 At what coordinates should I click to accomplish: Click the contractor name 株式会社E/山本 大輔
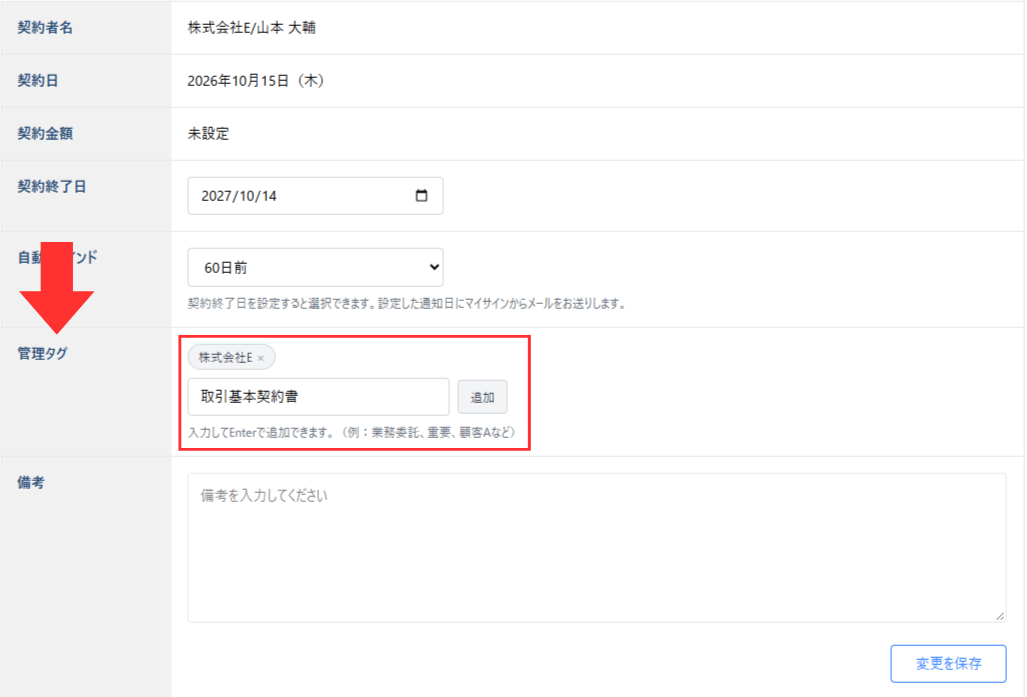[x=252, y=28]
